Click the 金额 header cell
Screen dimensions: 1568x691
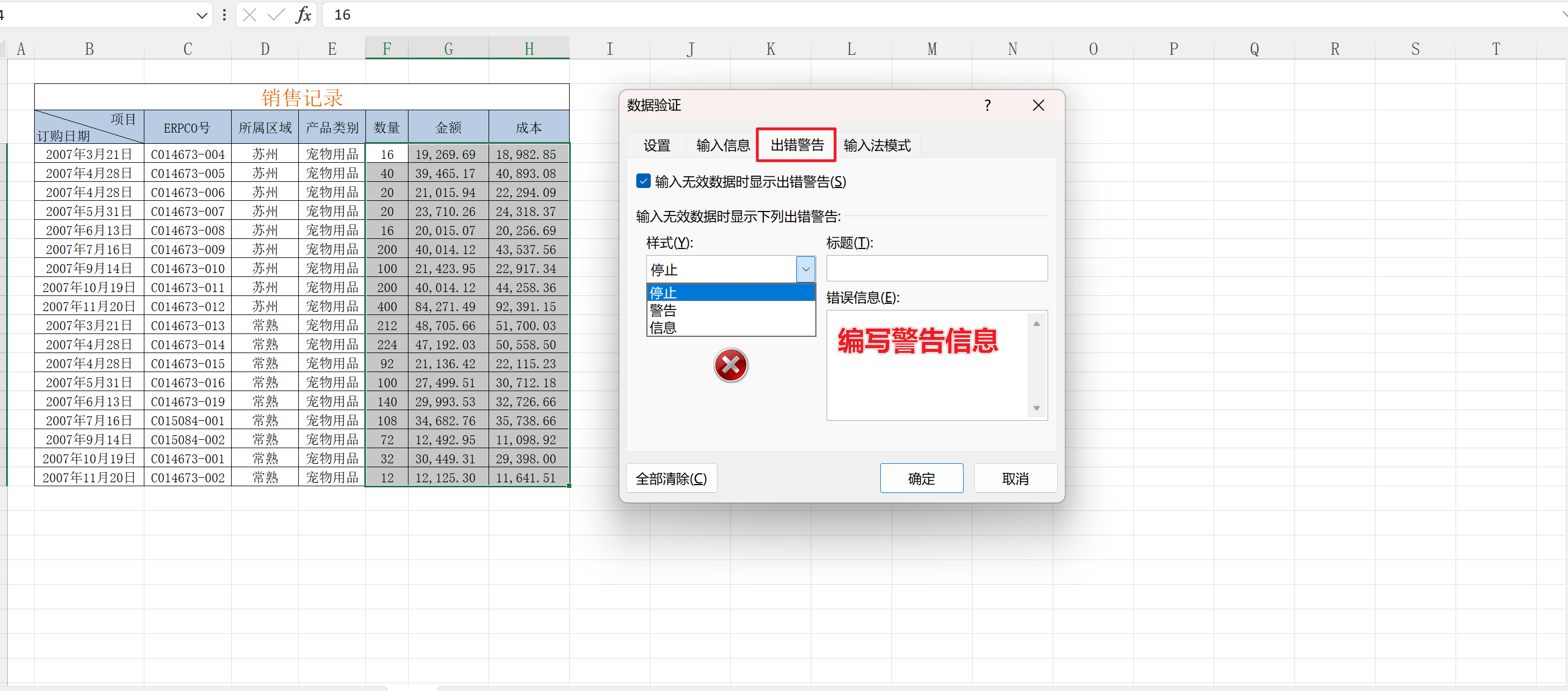click(x=448, y=127)
